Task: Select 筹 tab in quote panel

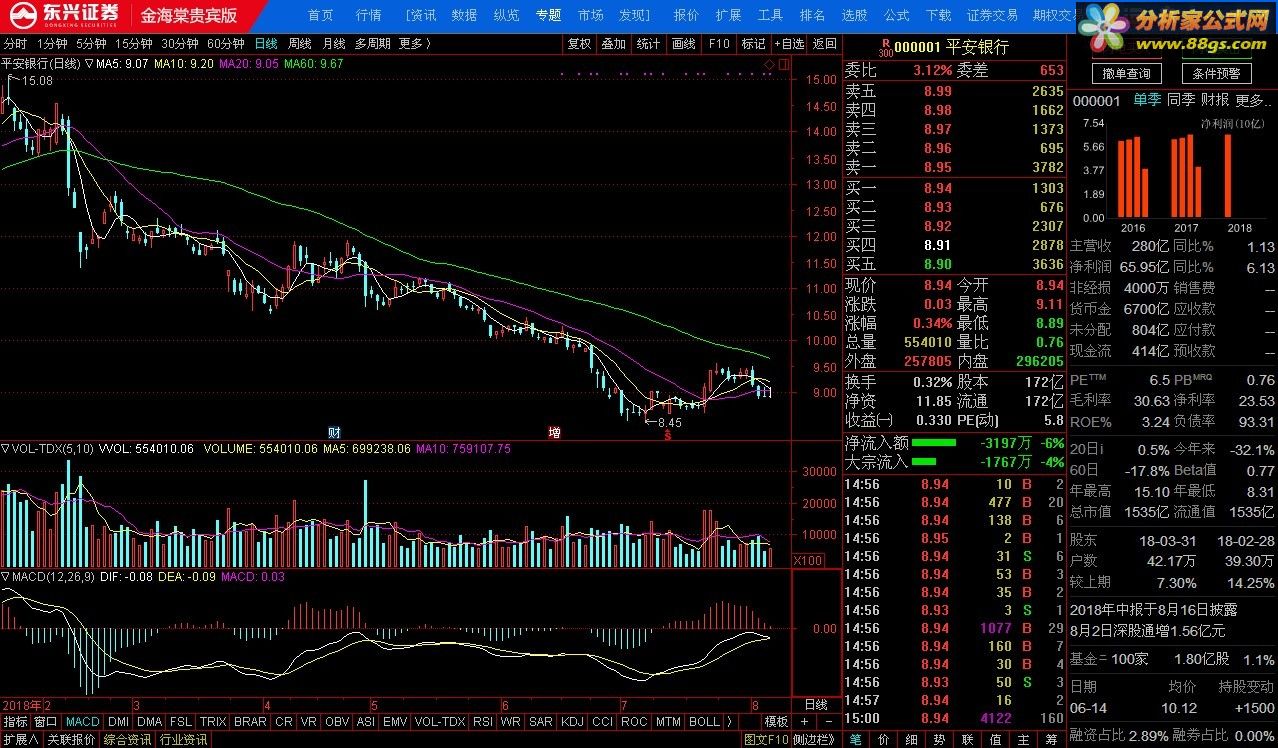Action: (1051, 740)
